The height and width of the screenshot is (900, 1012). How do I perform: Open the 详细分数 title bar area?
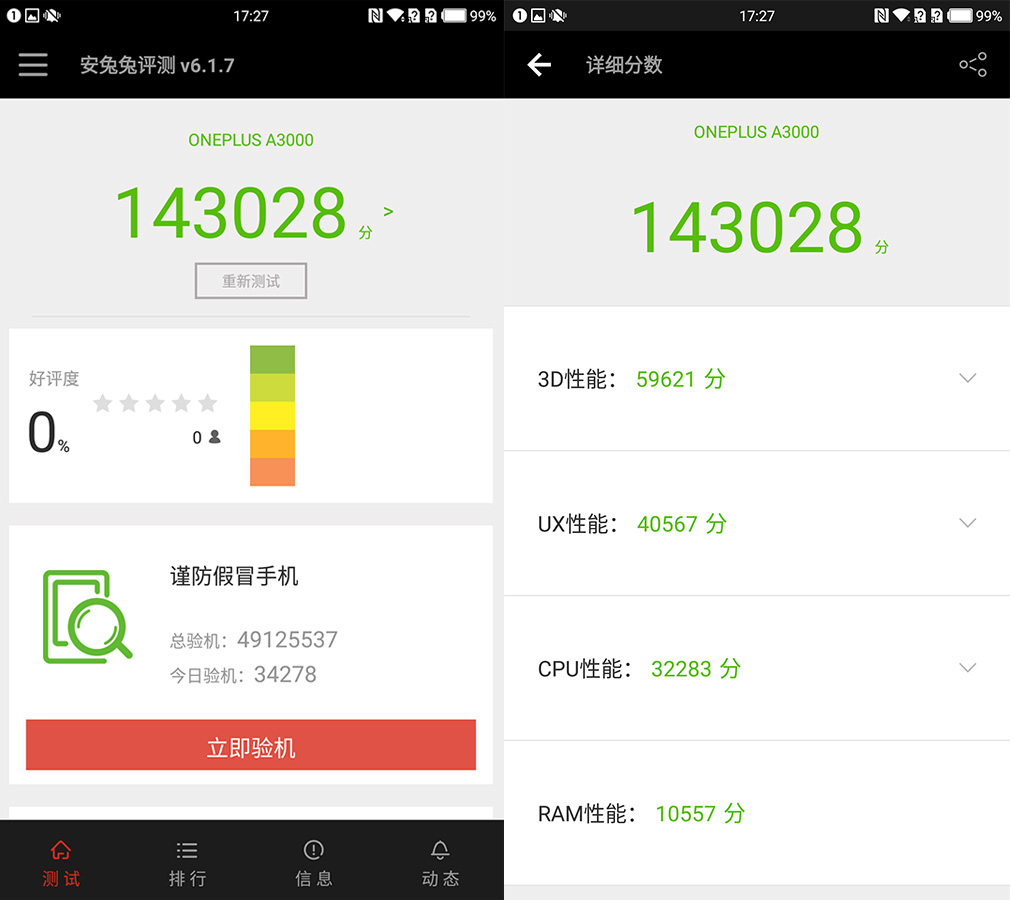tap(624, 64)
